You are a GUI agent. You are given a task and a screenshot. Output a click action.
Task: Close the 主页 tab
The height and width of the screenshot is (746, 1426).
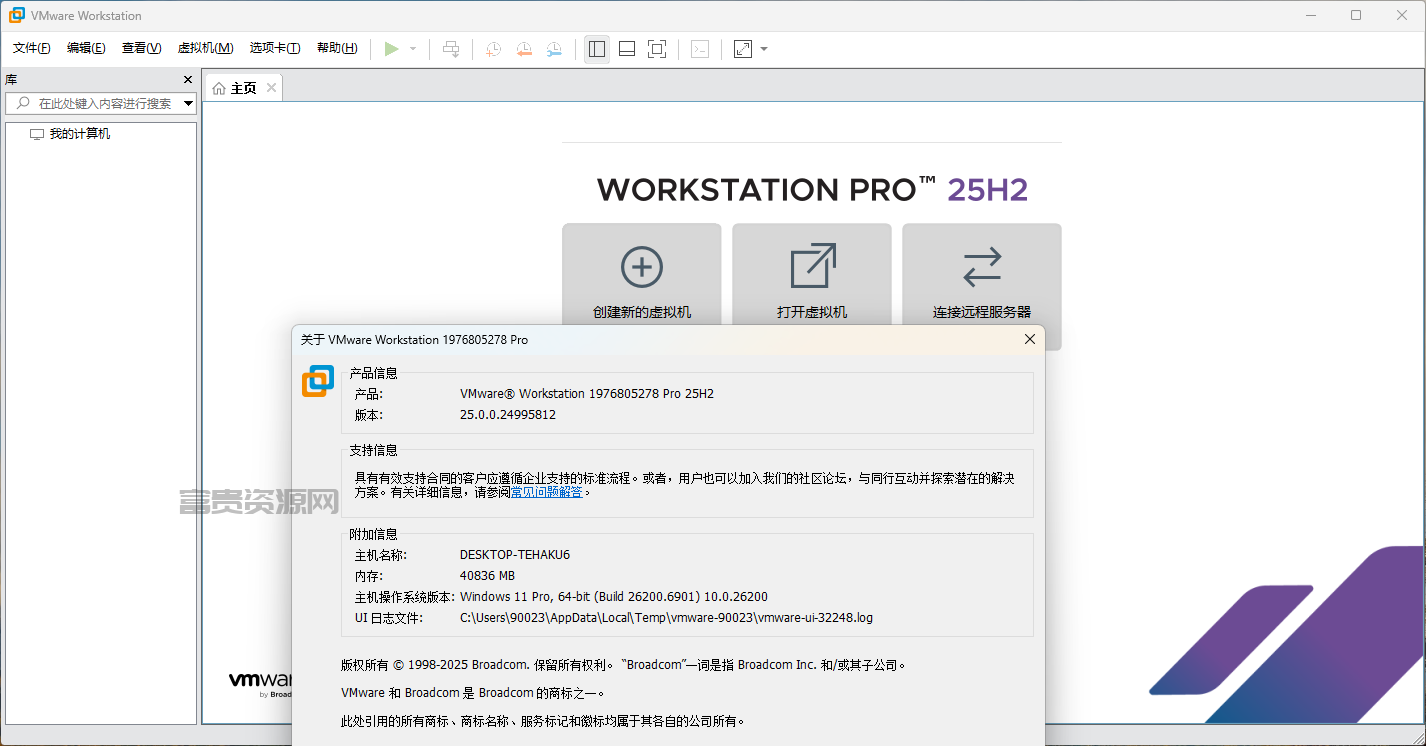[x=270, y=88]
